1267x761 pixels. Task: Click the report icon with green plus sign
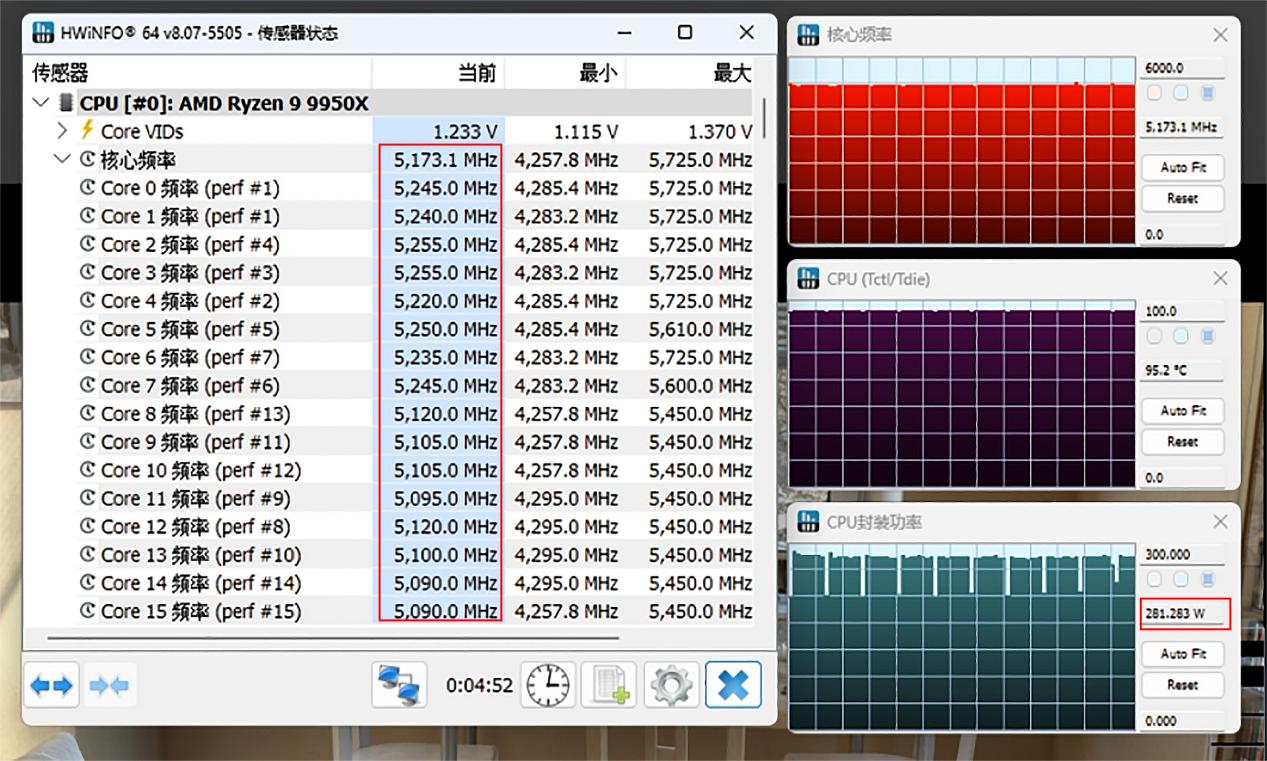click(609, 684)
